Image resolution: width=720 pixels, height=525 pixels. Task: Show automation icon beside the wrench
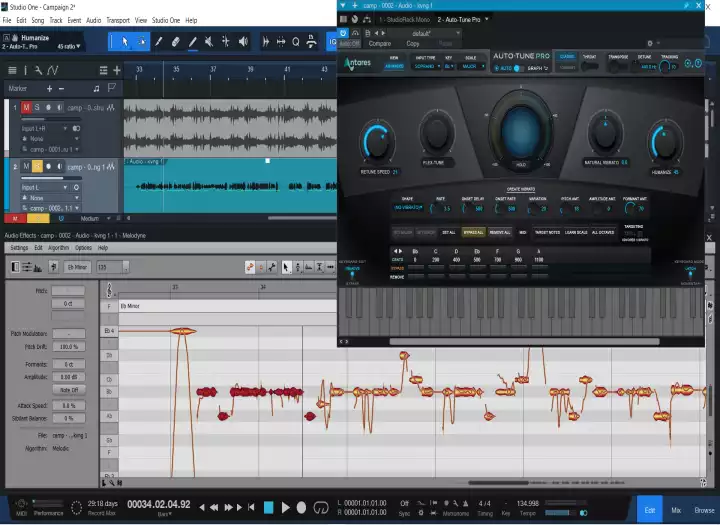coord(53,70)
